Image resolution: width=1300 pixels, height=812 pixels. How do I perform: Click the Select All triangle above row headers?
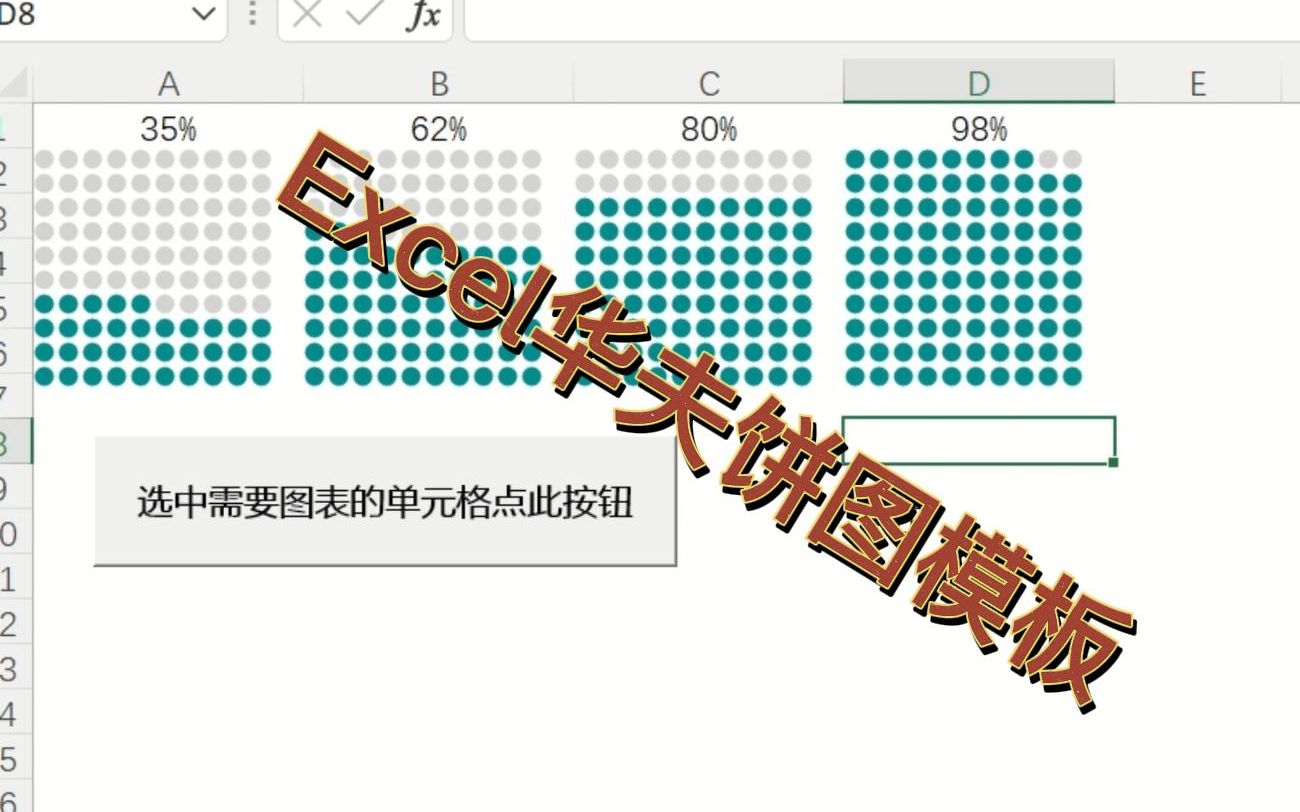tap(12, 80)
